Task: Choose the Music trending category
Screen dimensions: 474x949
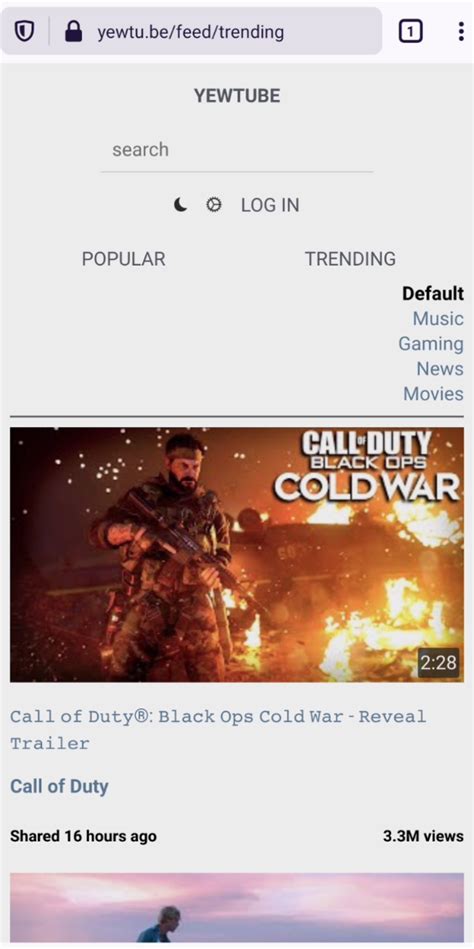Action: (438, 318)
